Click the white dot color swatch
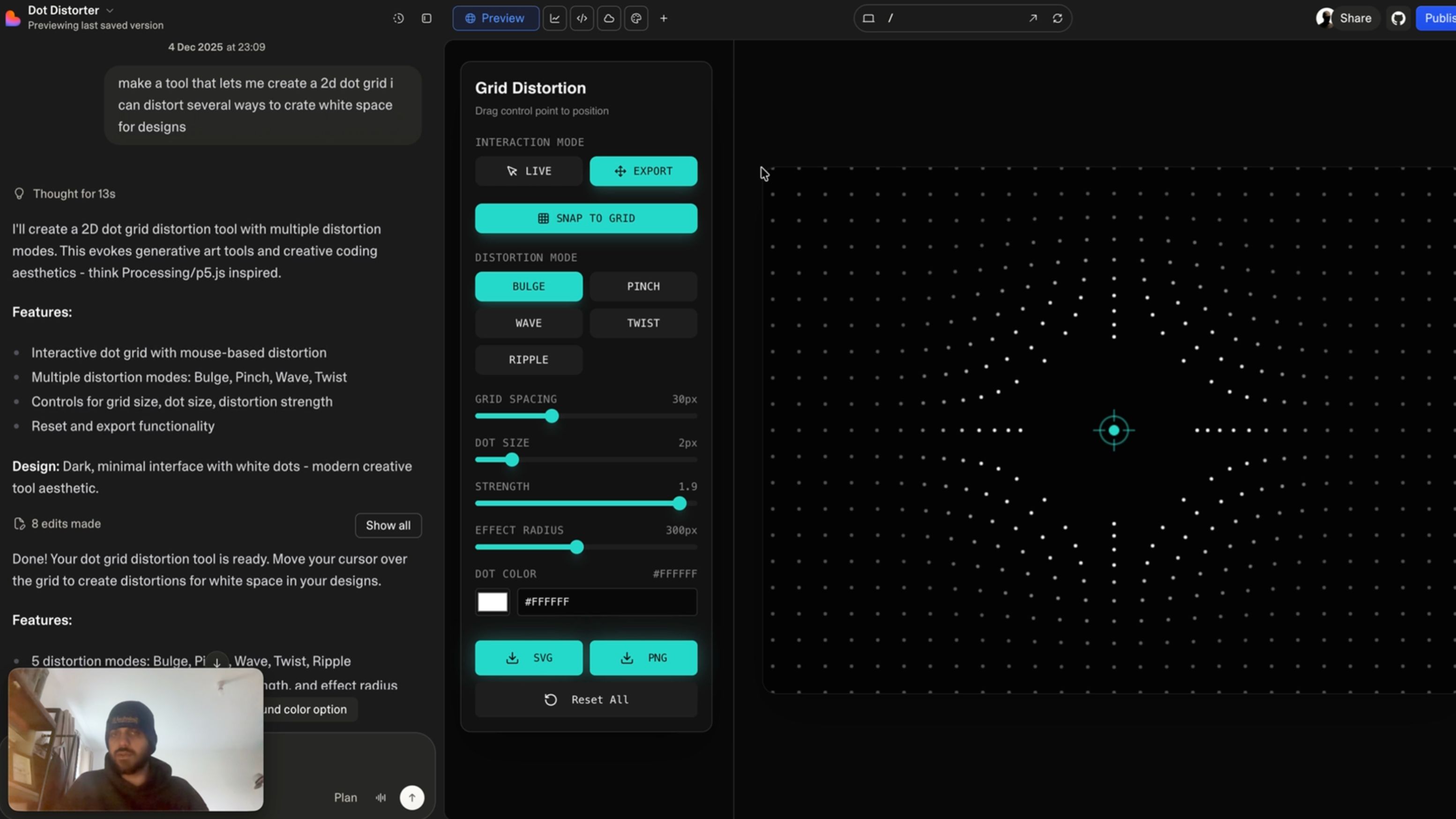 pyautogui.click(x=493, y=602)
